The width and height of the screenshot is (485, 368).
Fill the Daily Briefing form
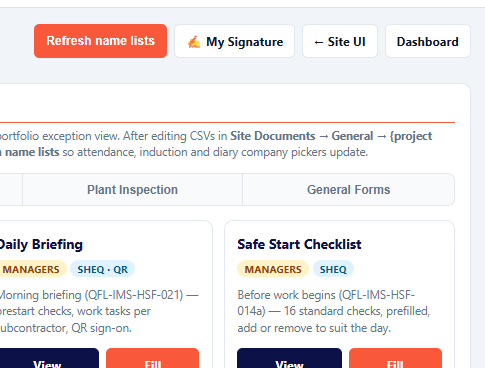(153, 359)
